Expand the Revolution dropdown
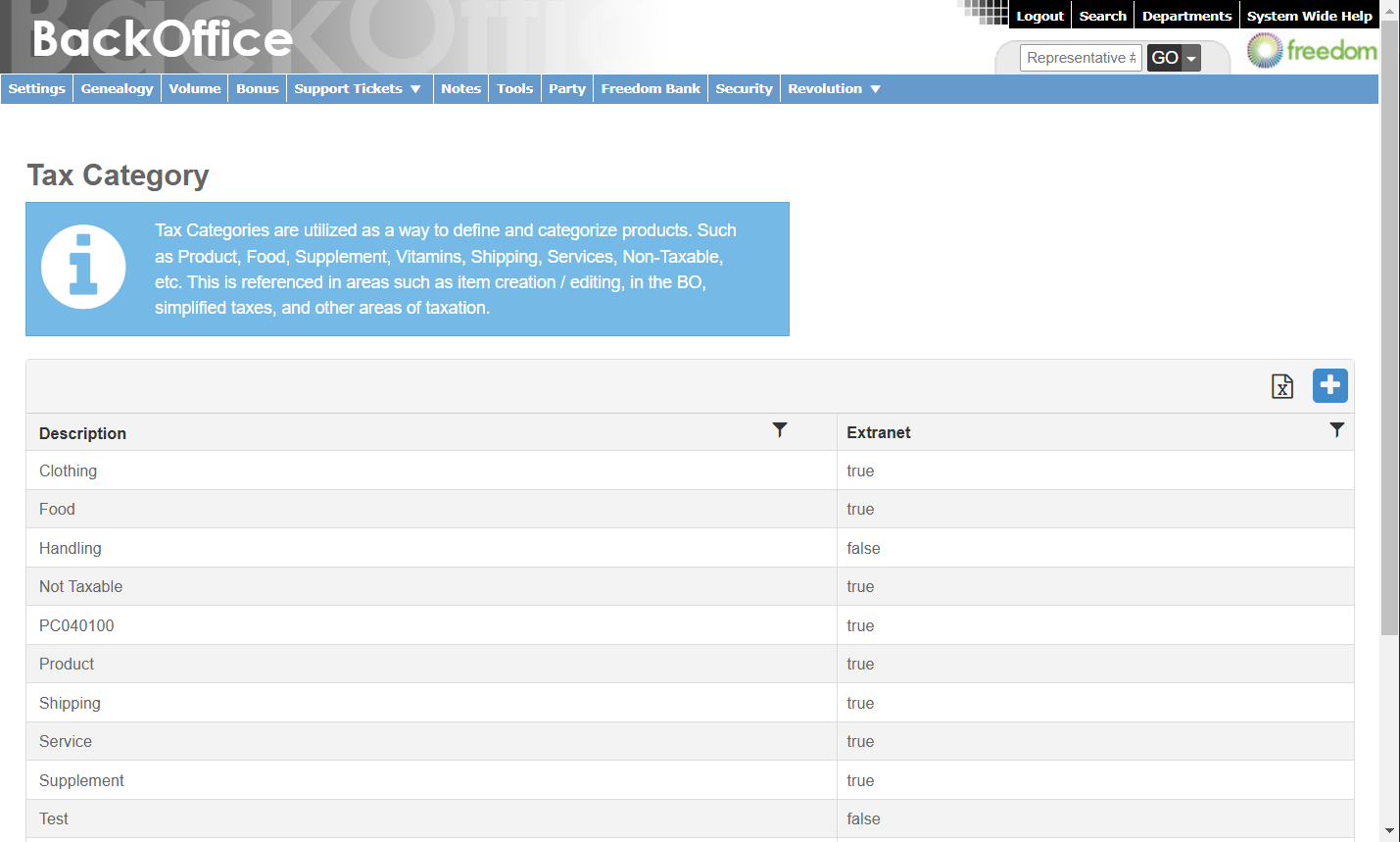 [834, 88]
